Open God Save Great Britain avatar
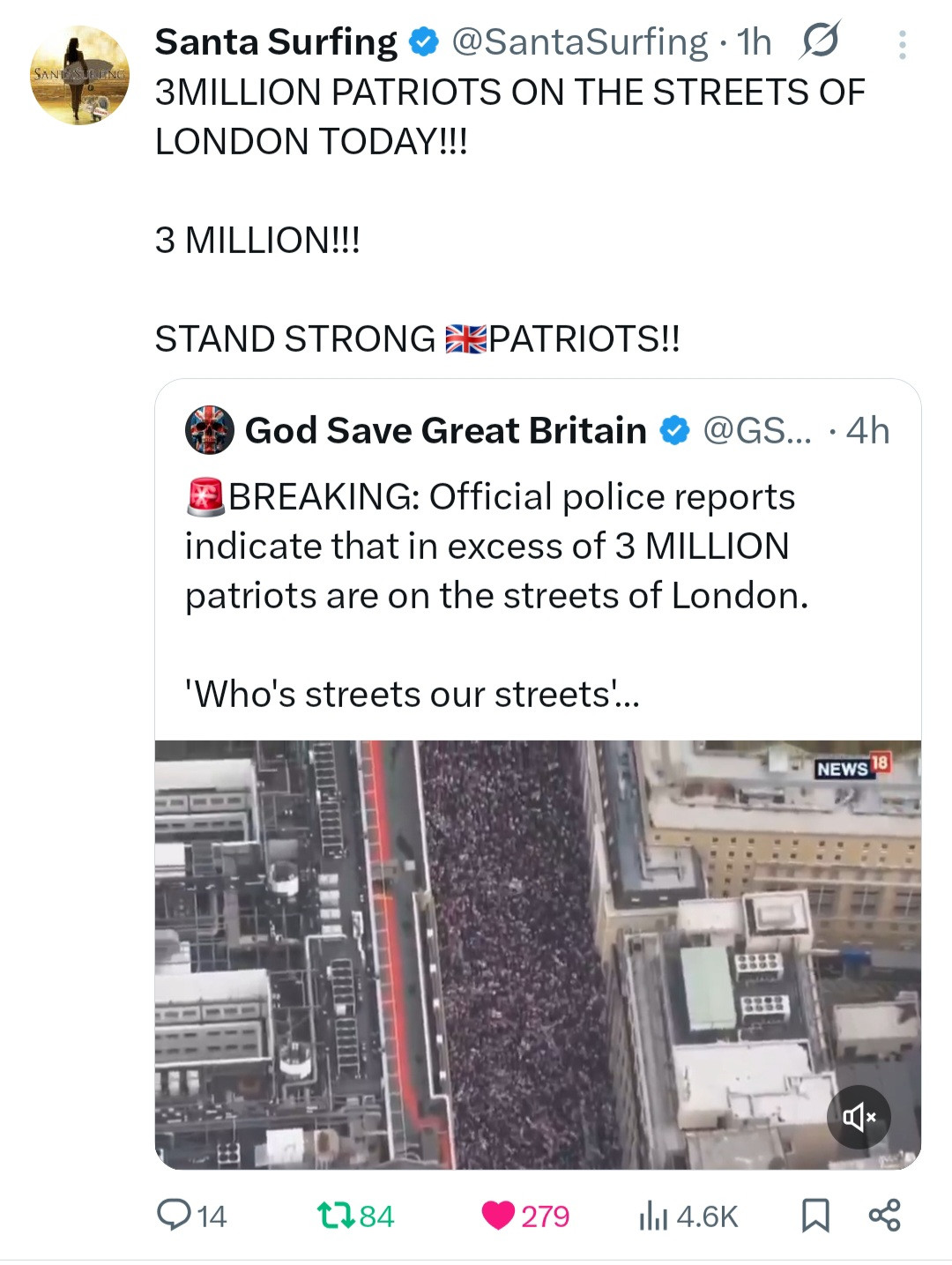The image size is (952, 1265). [209, 430]
